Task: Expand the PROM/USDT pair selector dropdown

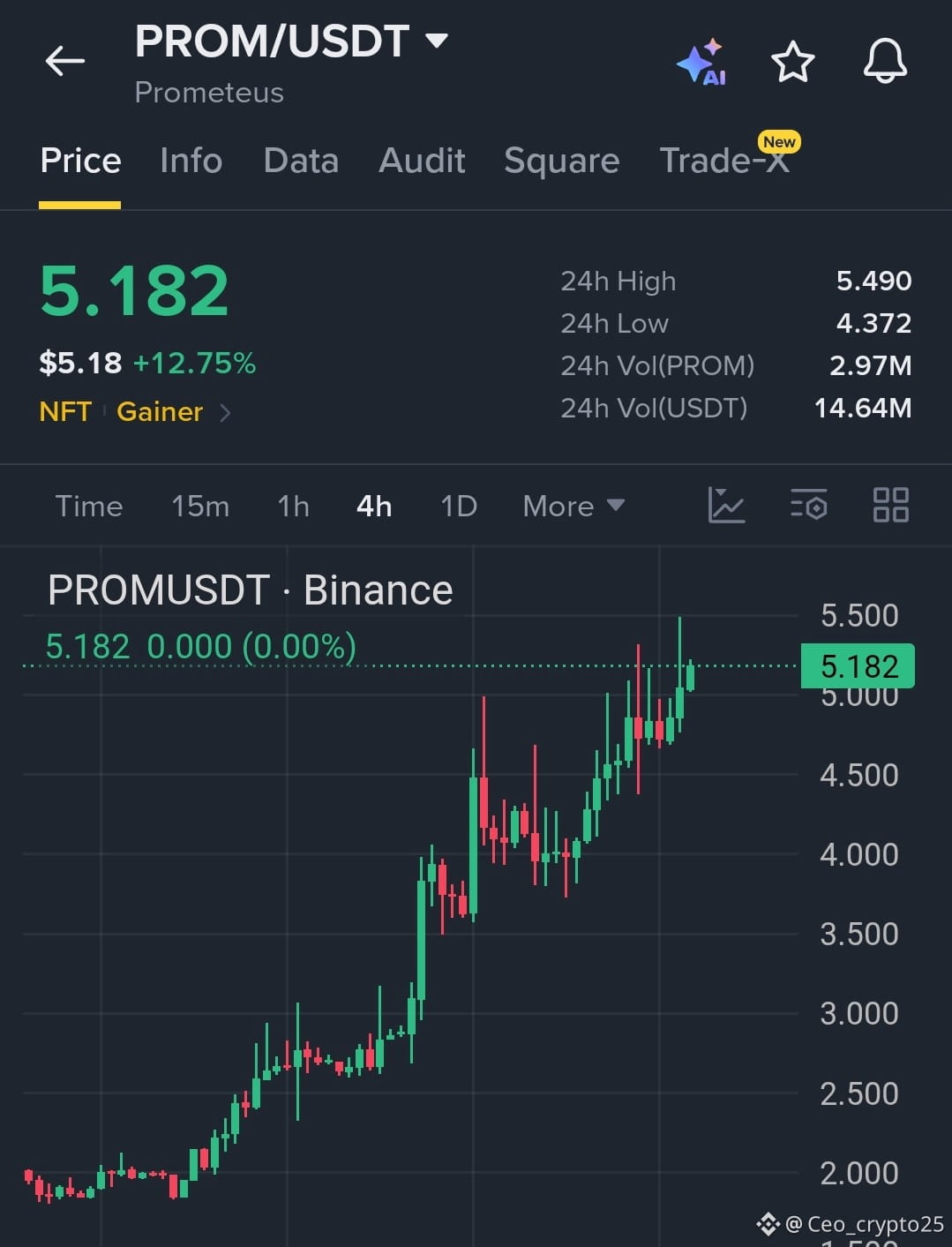Action: pyautogui.click(x=437, y=40)
